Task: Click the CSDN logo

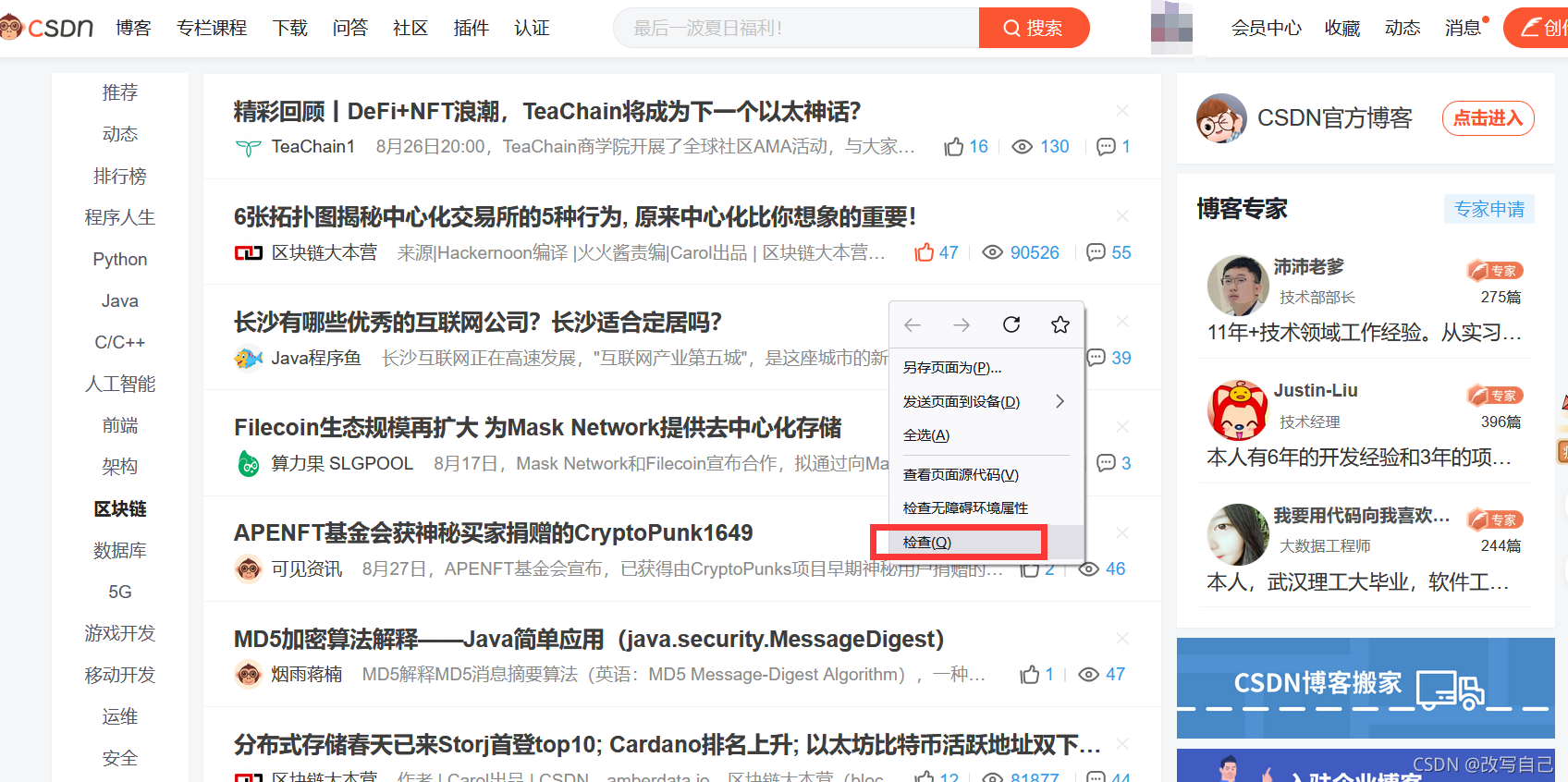Action: click(46, 28)
